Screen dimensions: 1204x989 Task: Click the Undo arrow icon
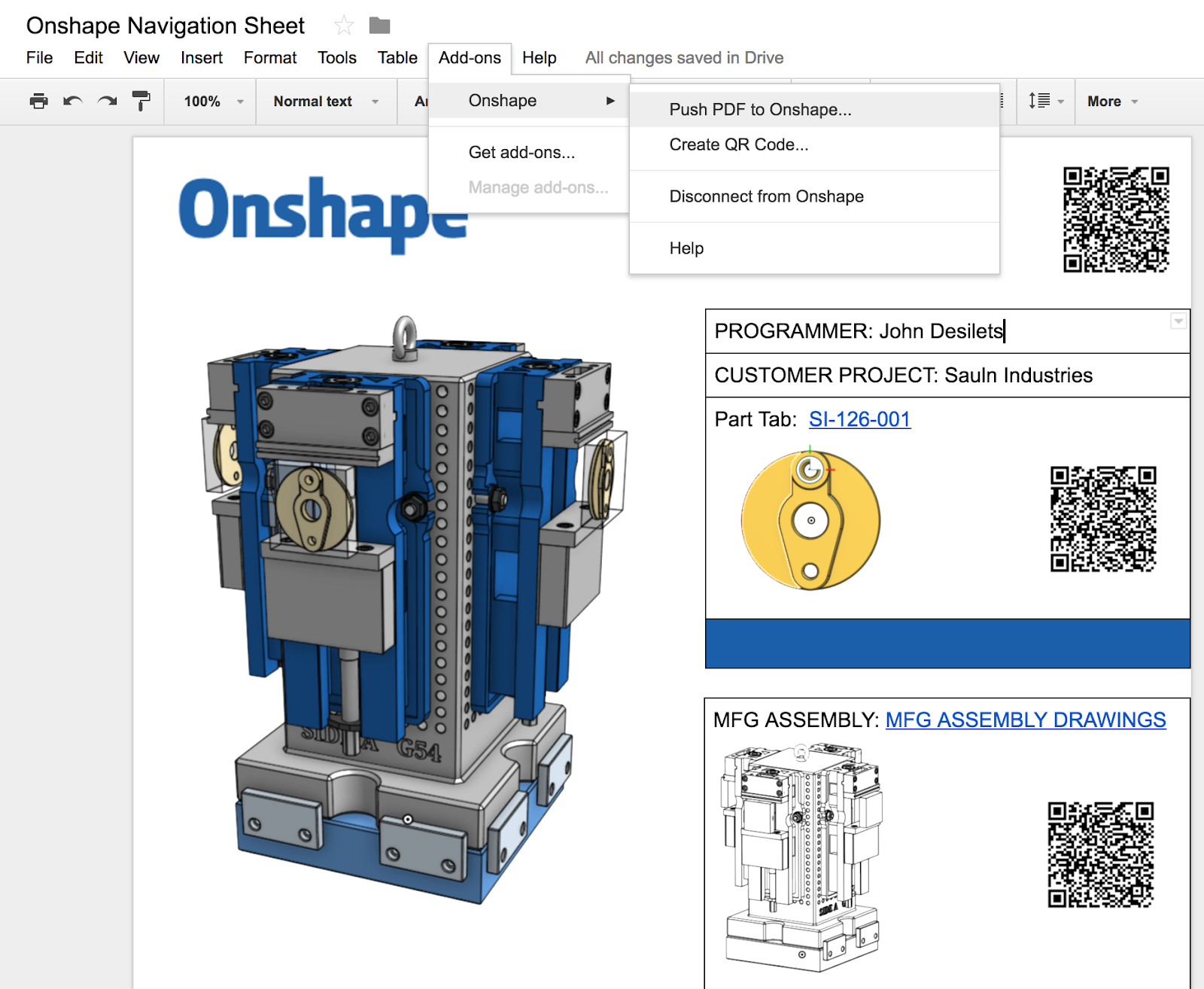[73, 101]
